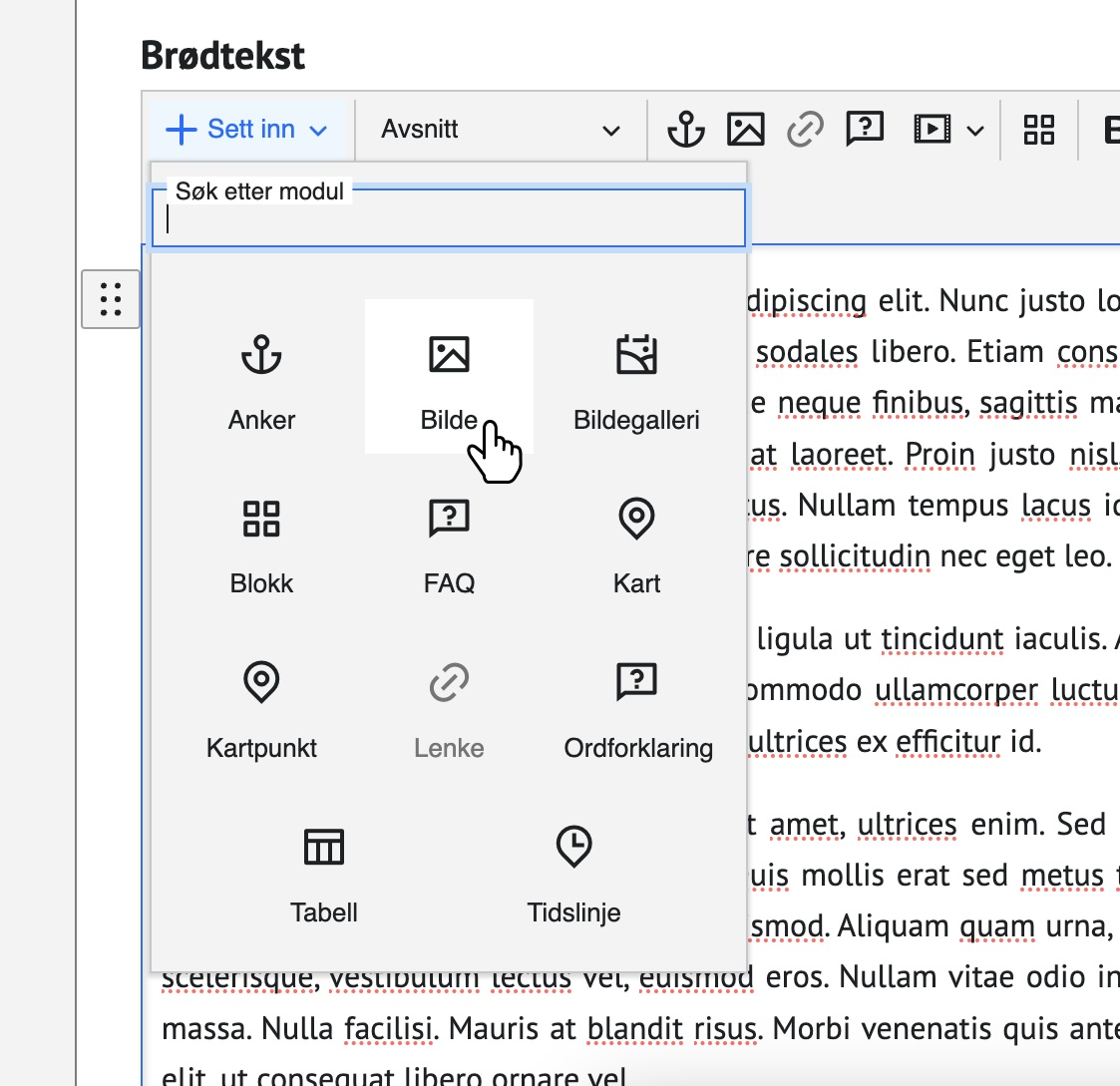Click the question bubble icon in toolbar

(865, 130)
